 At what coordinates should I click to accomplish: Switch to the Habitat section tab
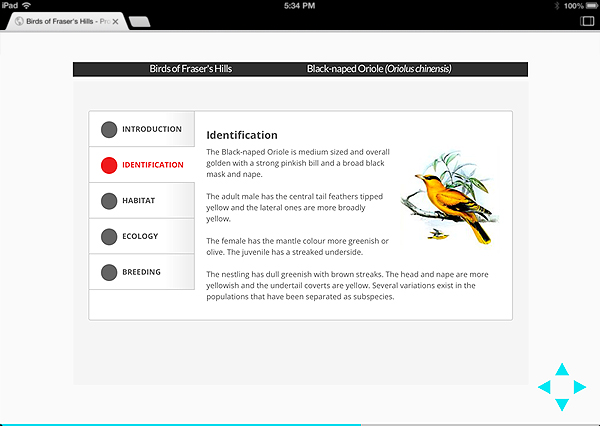[x=142, y=201]
